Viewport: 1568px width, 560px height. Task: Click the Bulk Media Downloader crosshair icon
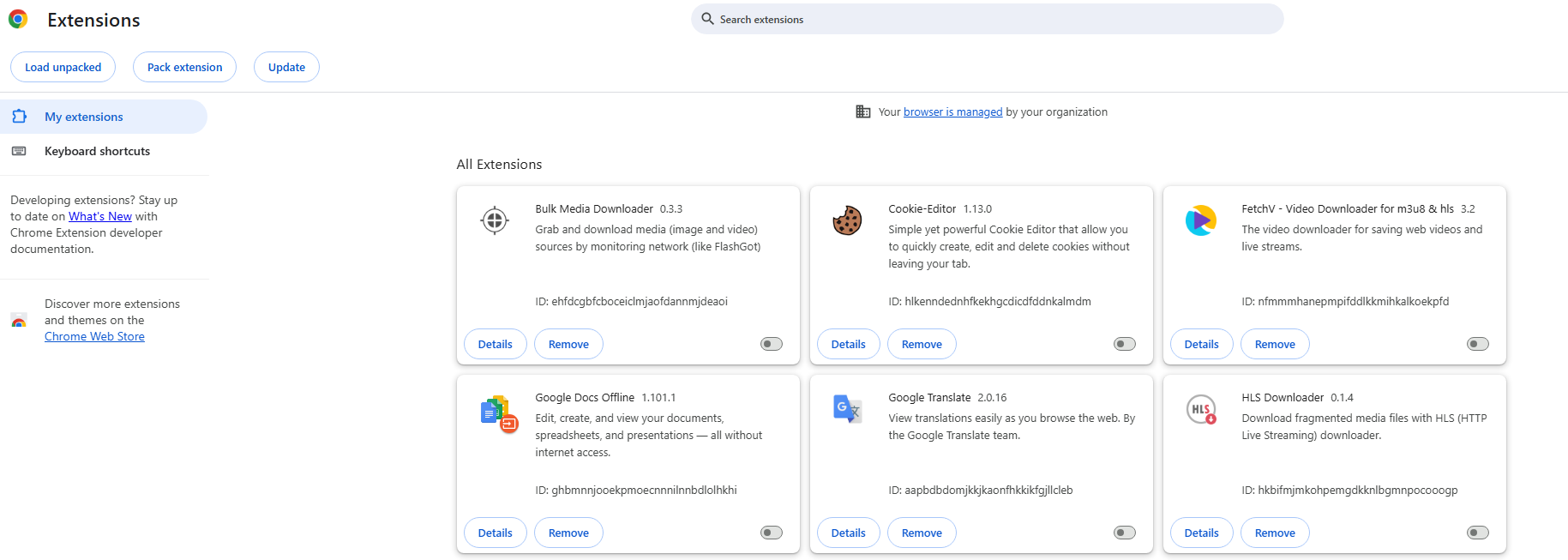(495, 220)
